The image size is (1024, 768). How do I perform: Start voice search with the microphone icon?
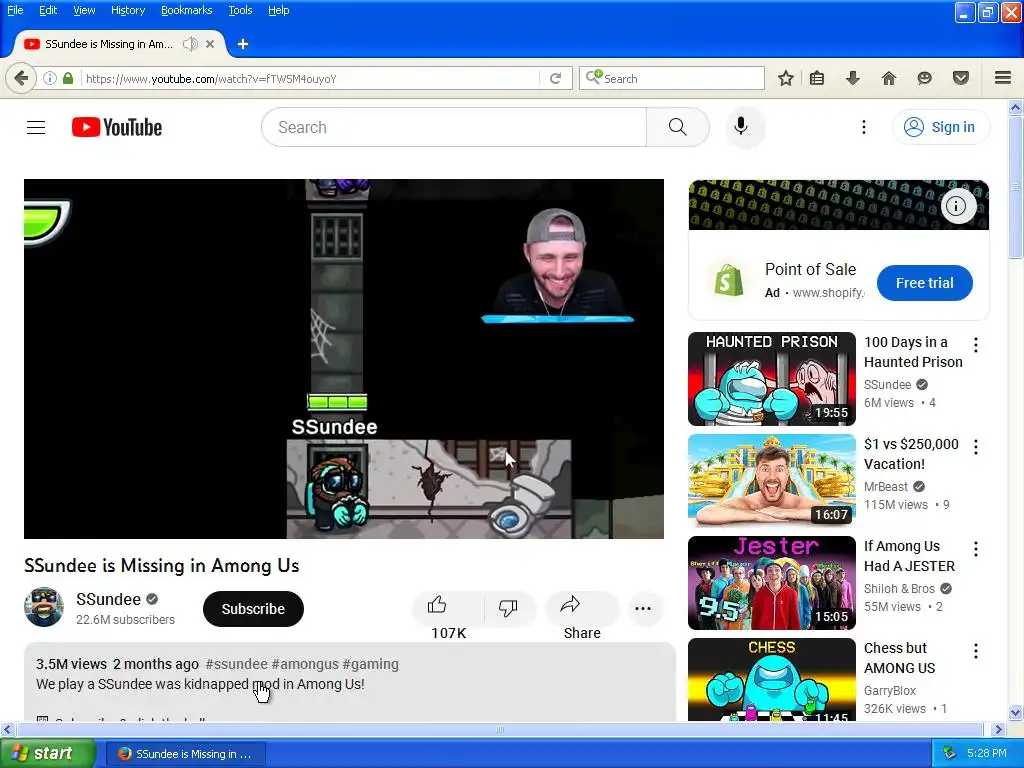[741, 126]
